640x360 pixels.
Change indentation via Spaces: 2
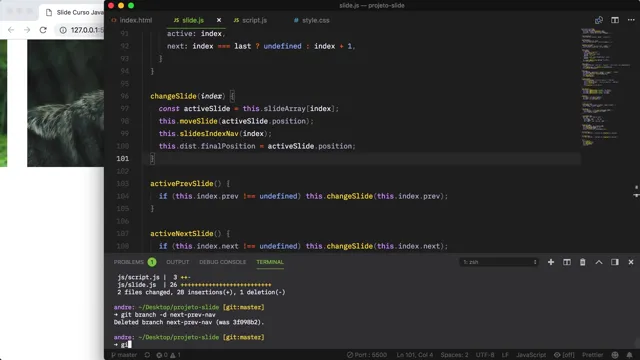tap(454, 355)
